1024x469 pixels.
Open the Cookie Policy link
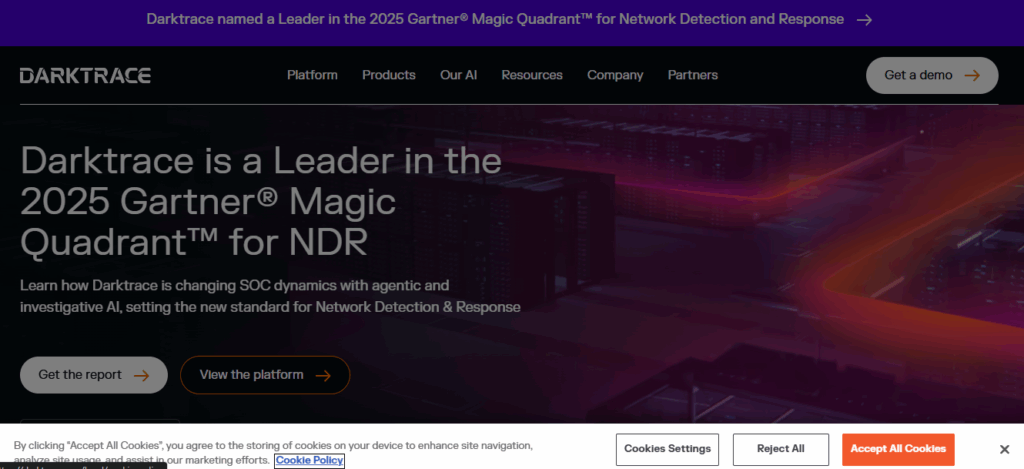point(310,461)
